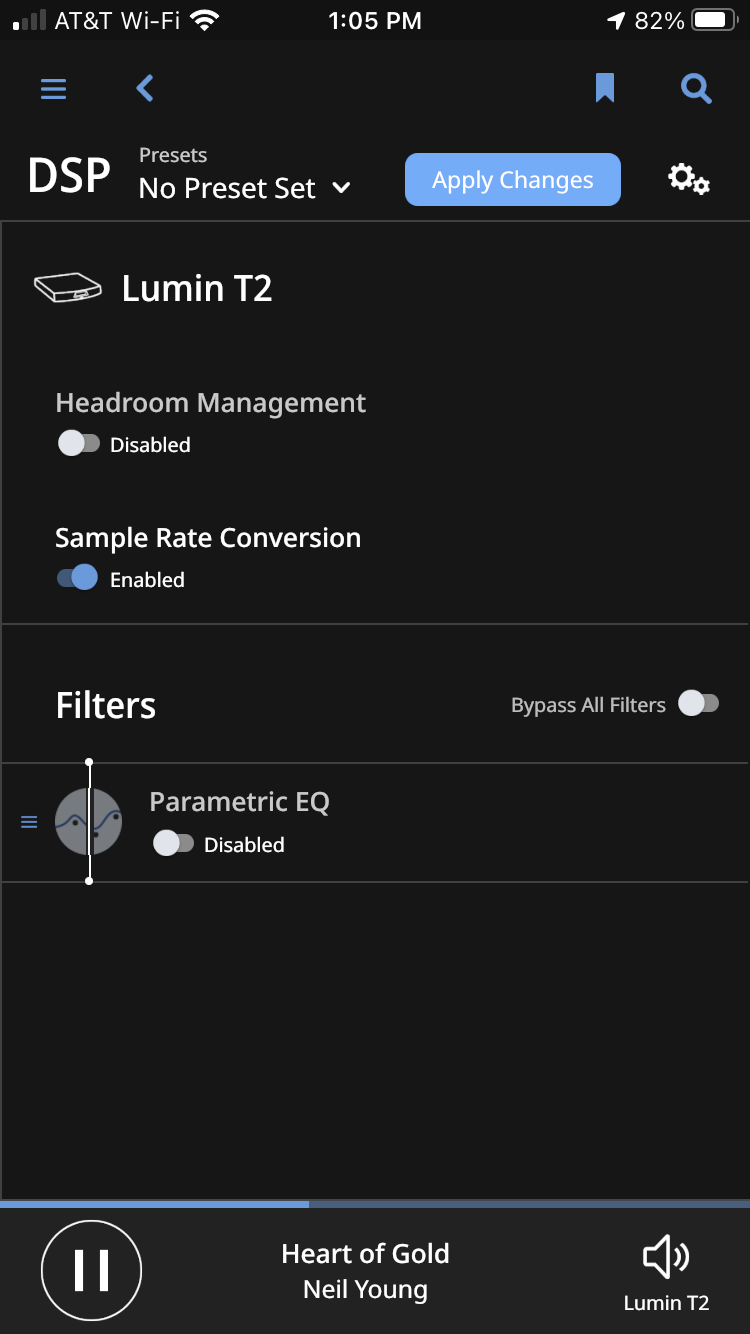
Task: Turn on Bypass All Filters
Action: tap(698, 704)
